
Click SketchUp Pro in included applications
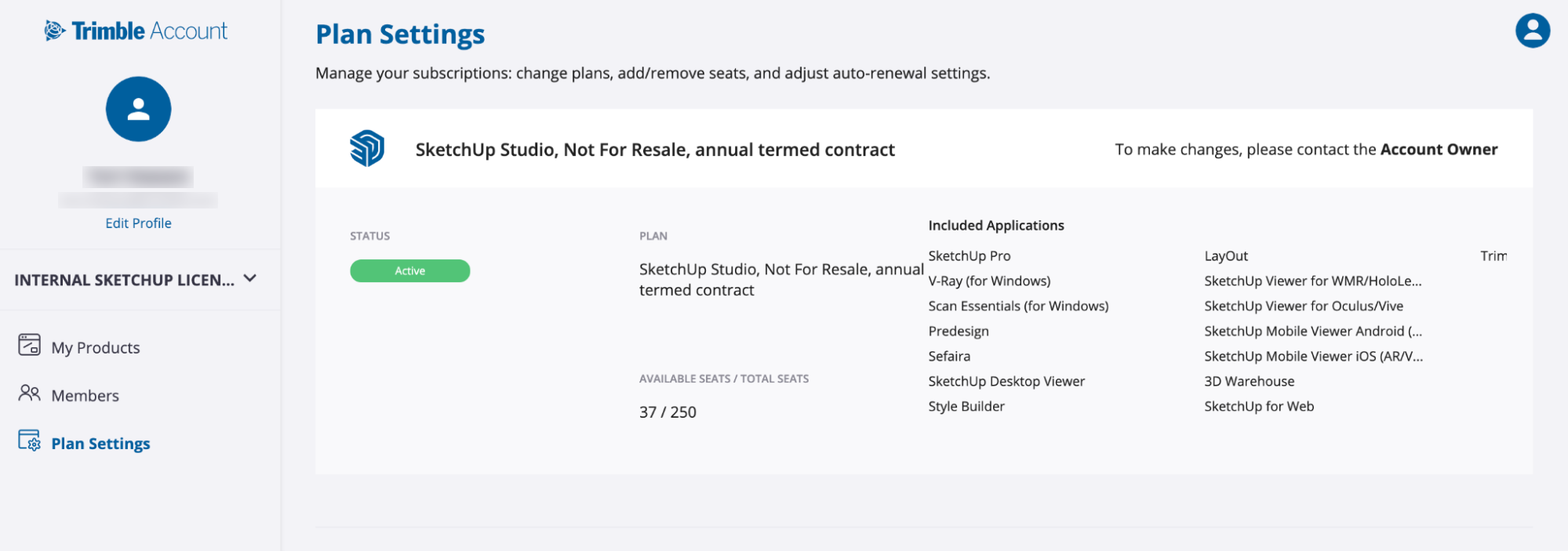970,256
